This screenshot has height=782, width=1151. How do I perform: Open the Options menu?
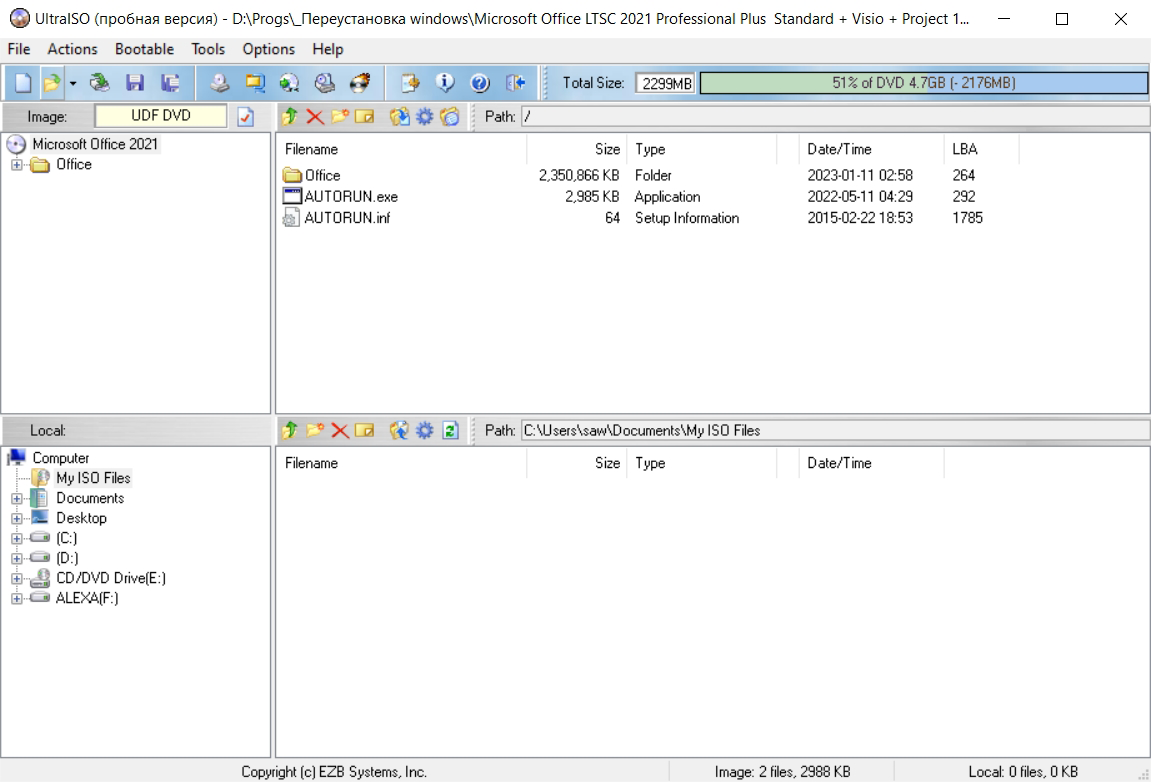[x=269, y=49]
